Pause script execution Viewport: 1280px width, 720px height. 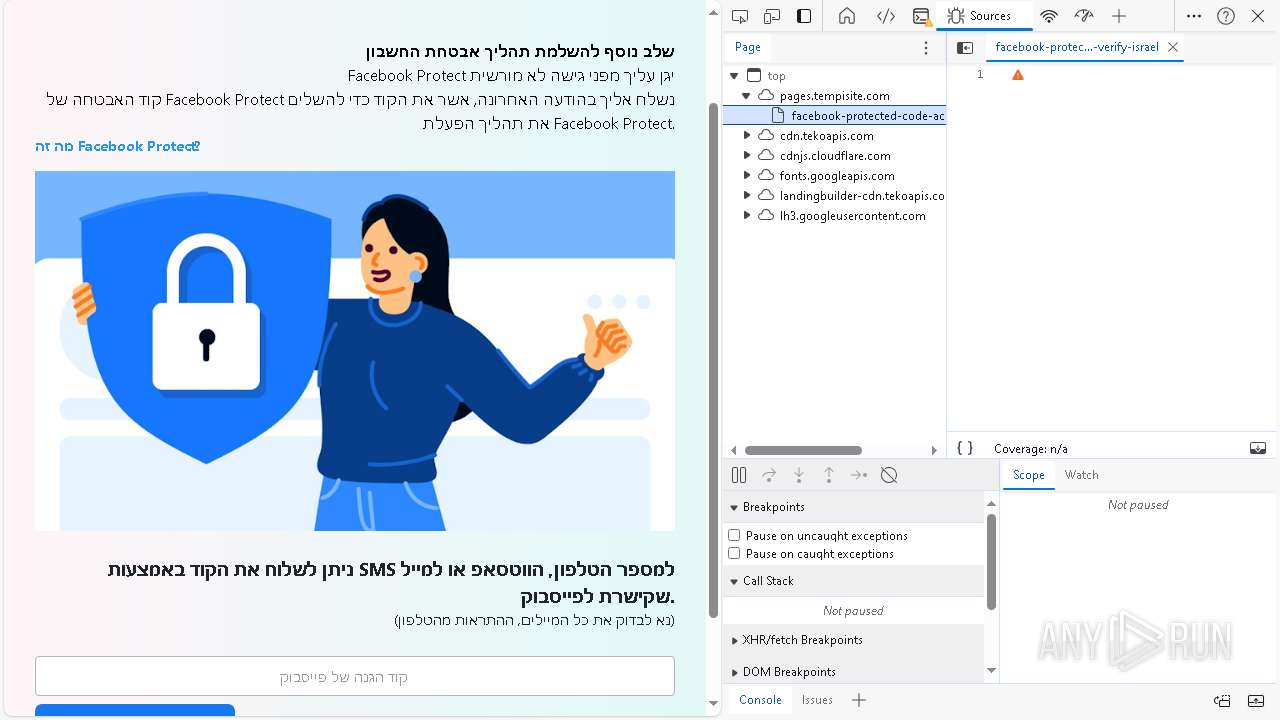click(739, 475)
